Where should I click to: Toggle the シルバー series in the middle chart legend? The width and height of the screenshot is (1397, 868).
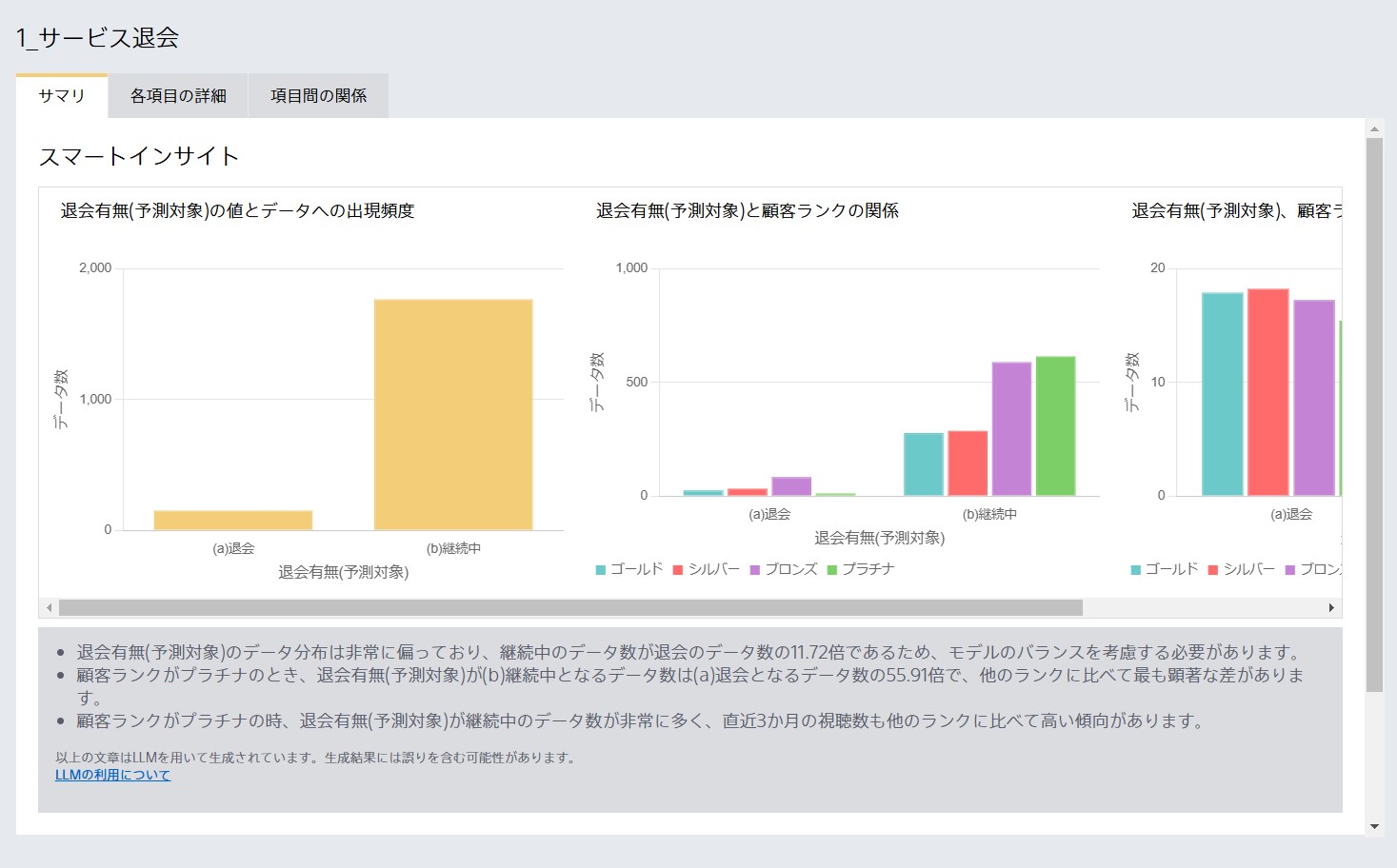click(x=707, y=568)
